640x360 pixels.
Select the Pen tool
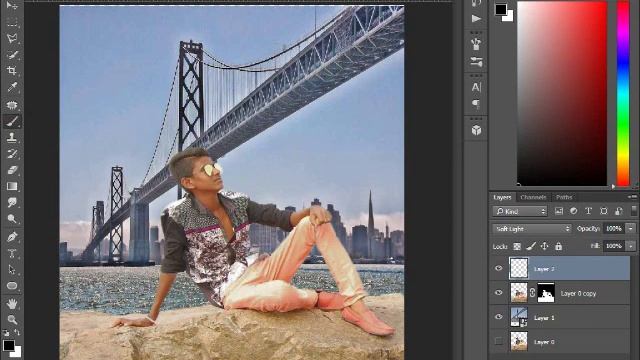[x=12, y=237]
